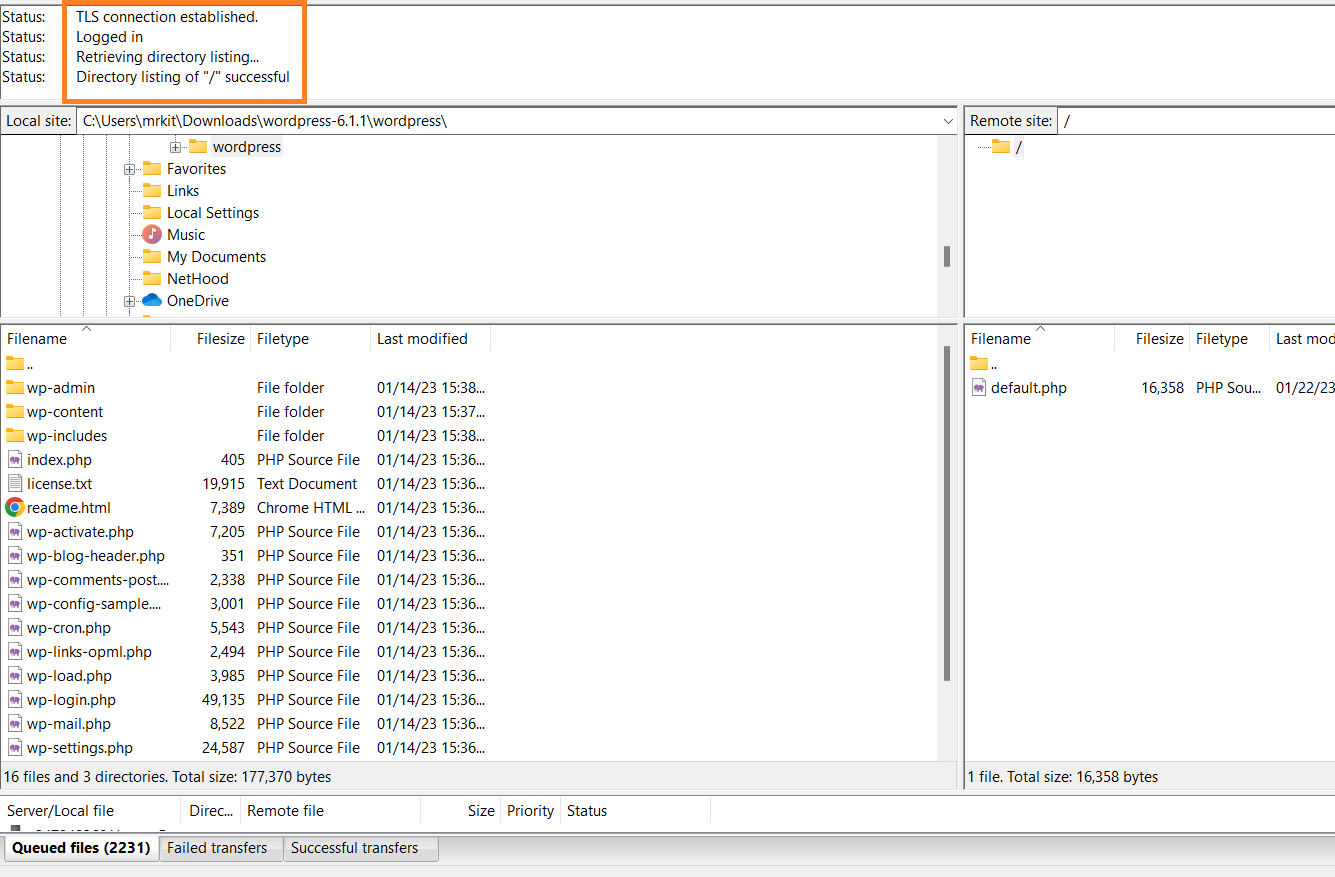Select the My Documents folder icon
Viewport: 1335px width, 877px height.
[152, 257]
